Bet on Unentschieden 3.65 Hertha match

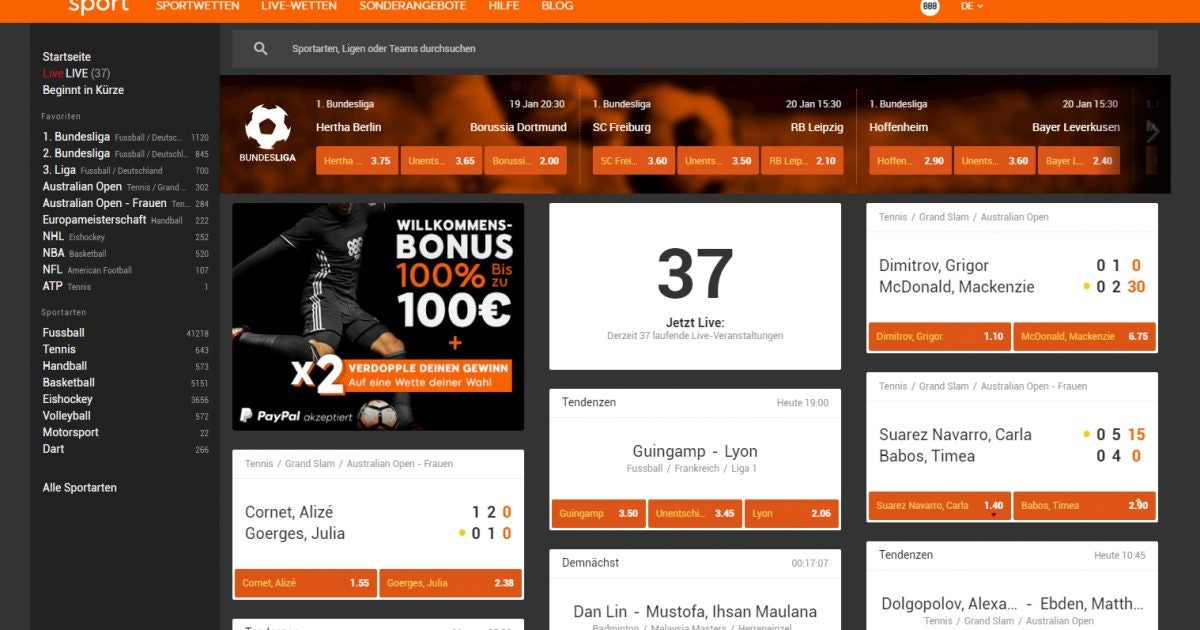point(441,161)
